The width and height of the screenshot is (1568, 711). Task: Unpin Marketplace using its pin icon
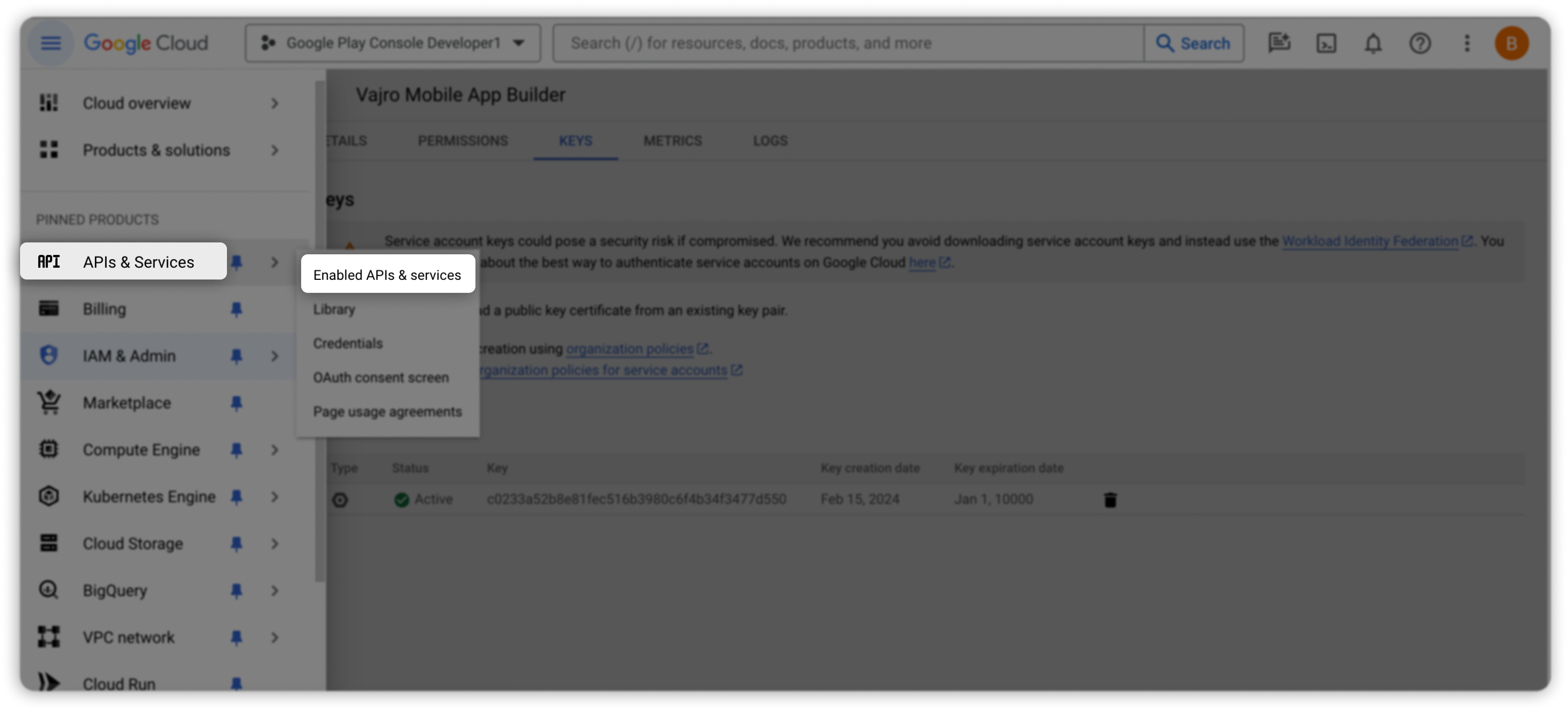coord(236,403)
